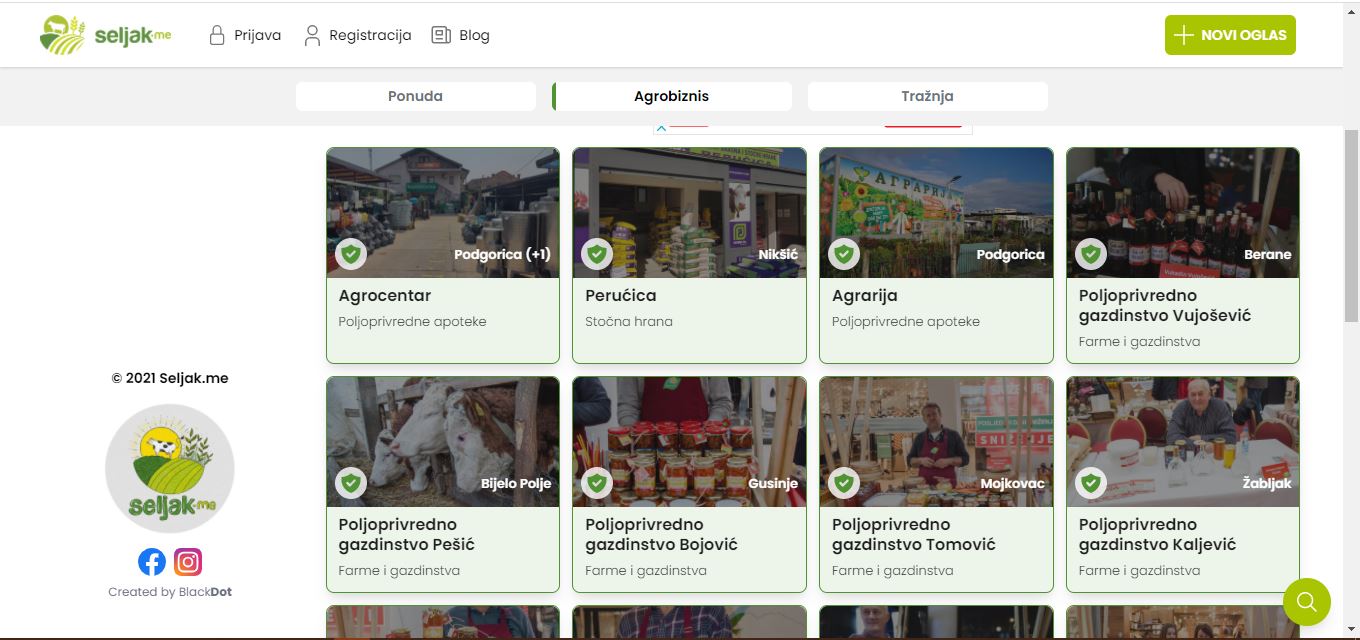Click the Prijava lock icon
Viewport: 1360px width, 640px height.
pyautogui.click(x=217, y=35)
